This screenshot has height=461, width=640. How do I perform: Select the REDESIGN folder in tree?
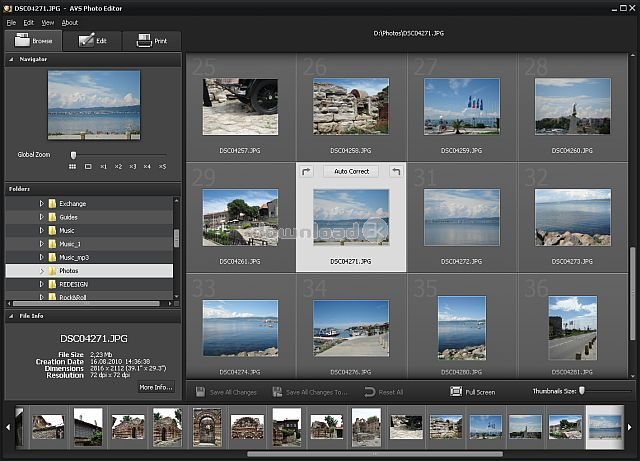[75, 284]
